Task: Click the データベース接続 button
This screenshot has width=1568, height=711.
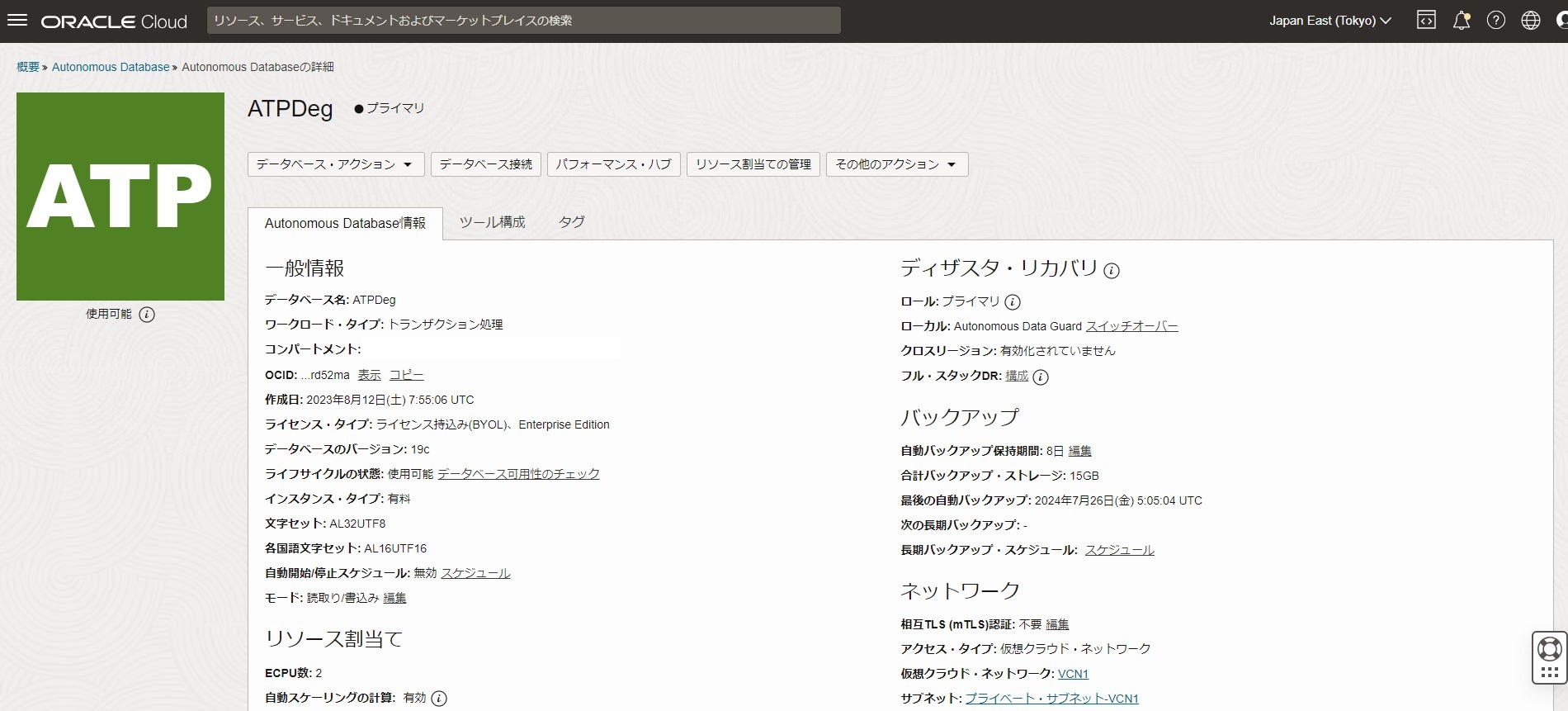Action: (x=485, y=164)
